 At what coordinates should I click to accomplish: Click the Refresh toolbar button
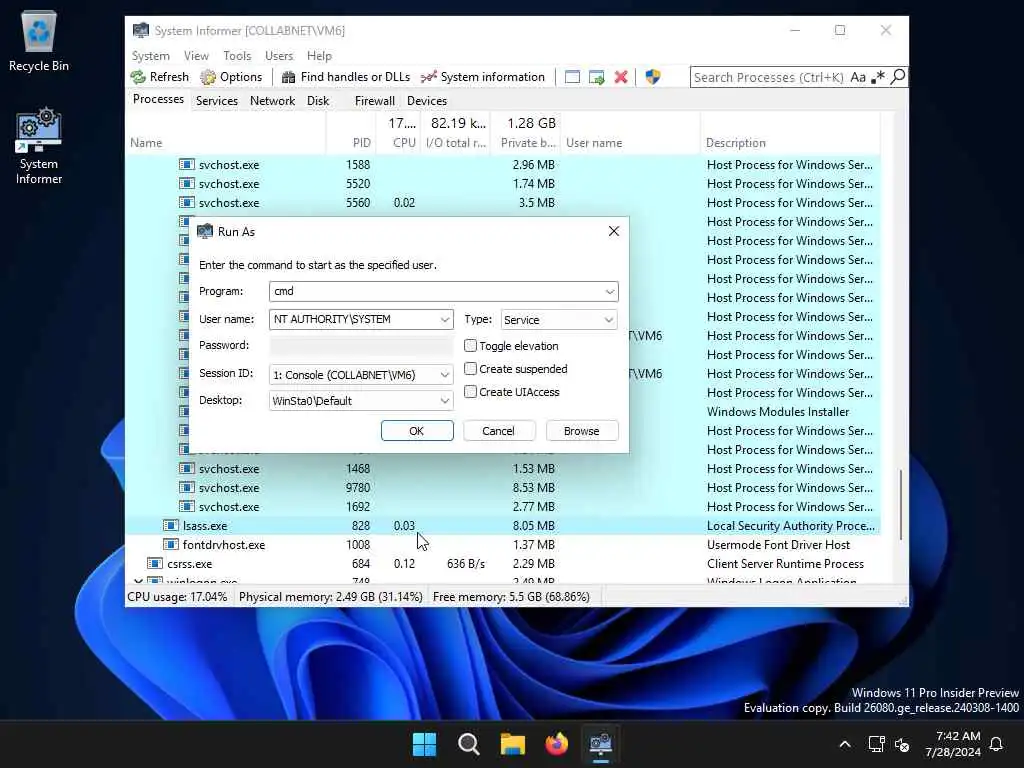(160, 77)
